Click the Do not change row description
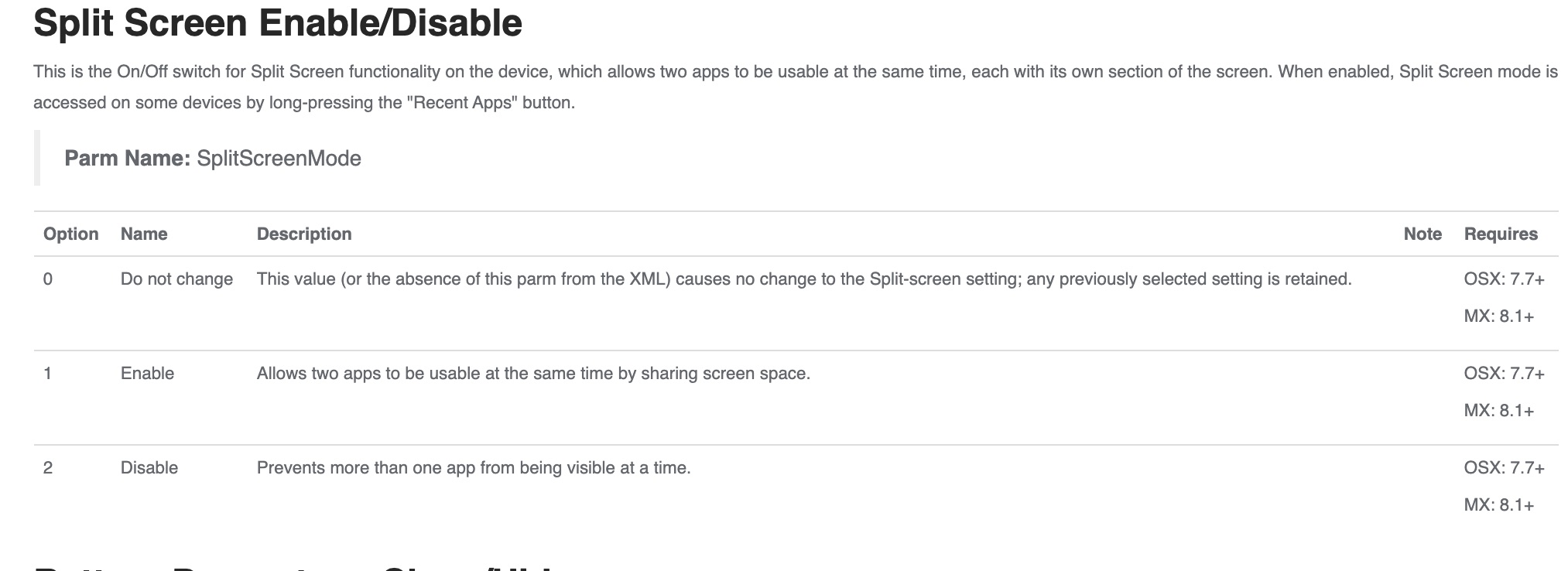Image resolution: width=1568 pixels, height=571 pixels. coord(804,279)
